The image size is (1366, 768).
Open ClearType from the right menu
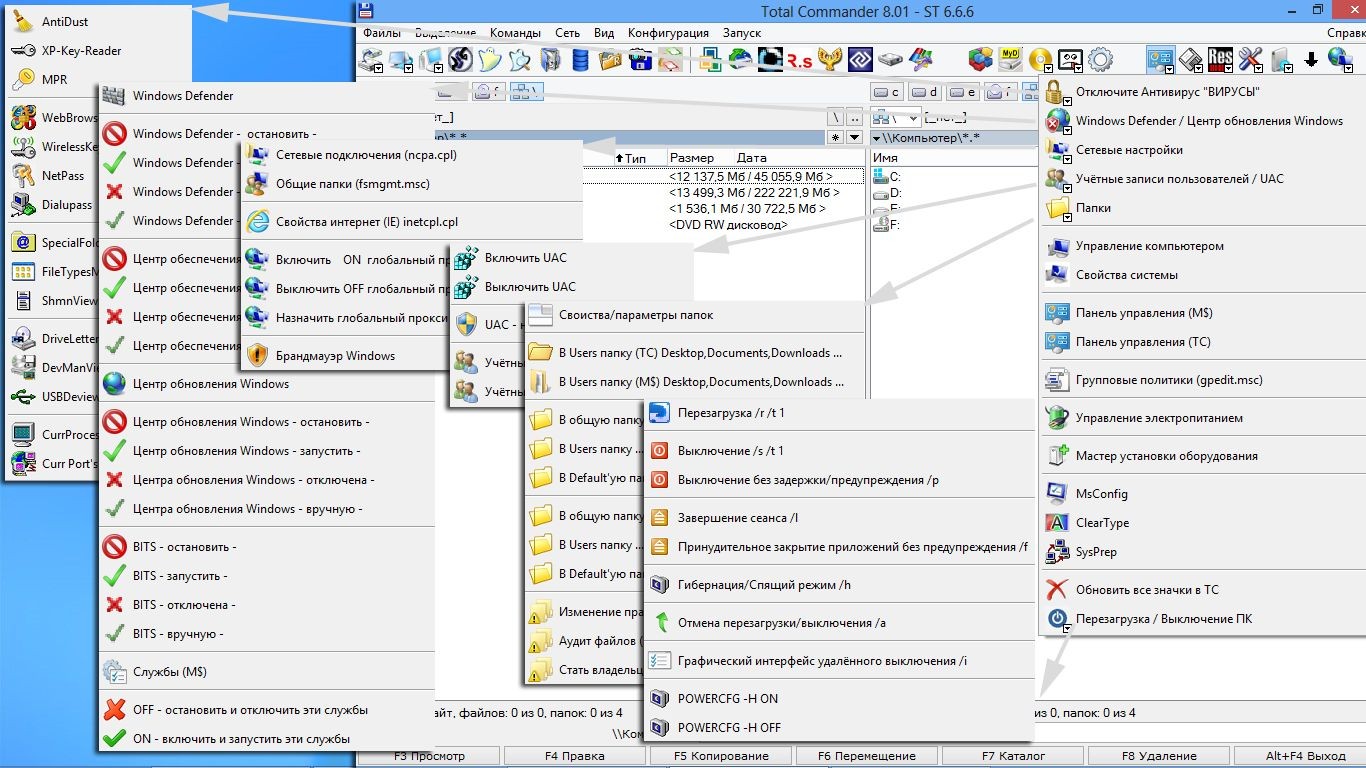[1200, 522]
